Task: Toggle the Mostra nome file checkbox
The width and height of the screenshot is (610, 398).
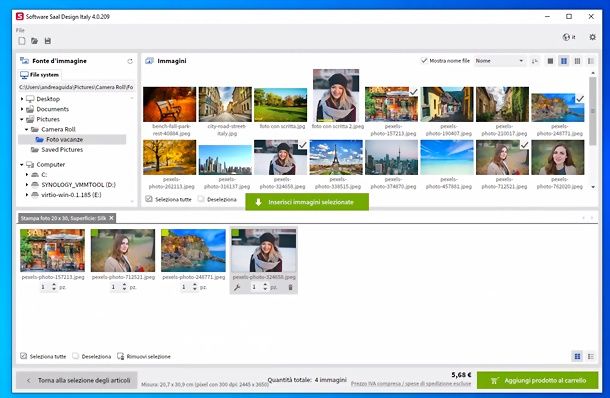Action: (x=424, y=60)
